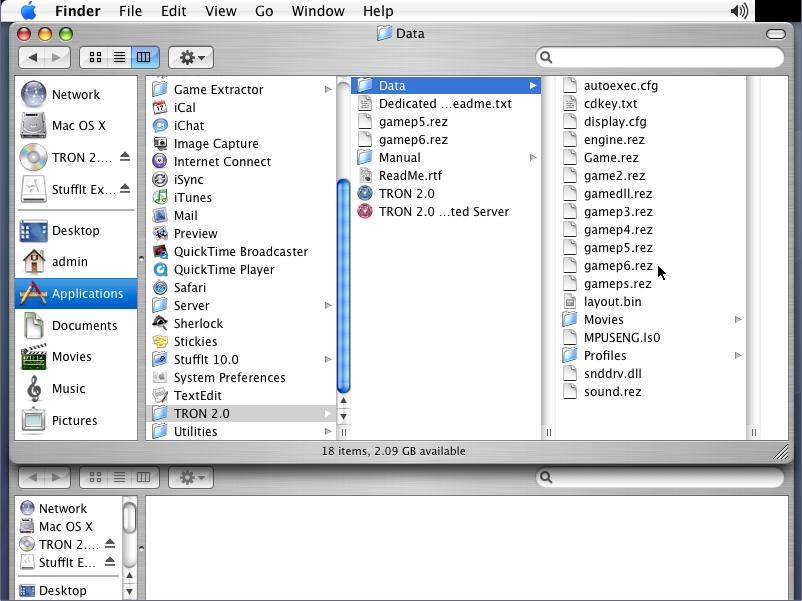The image size is (802, 601).
Task: Switch to list view
Action: click(119, 57)
